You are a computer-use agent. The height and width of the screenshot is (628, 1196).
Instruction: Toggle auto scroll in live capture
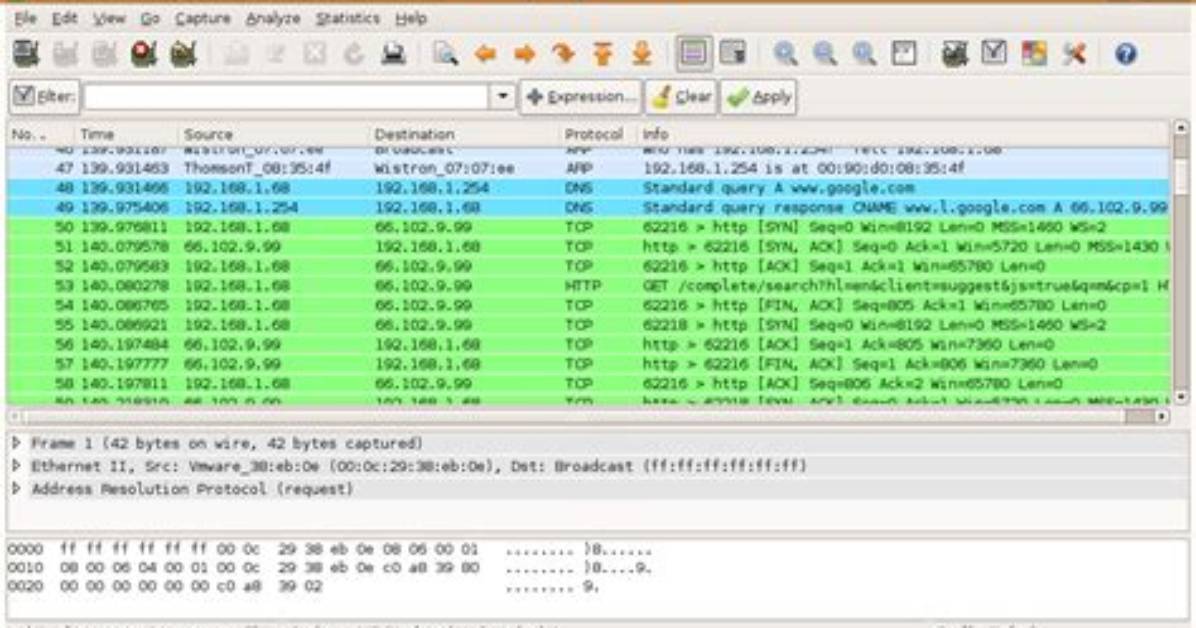click(x=733, y=53)
